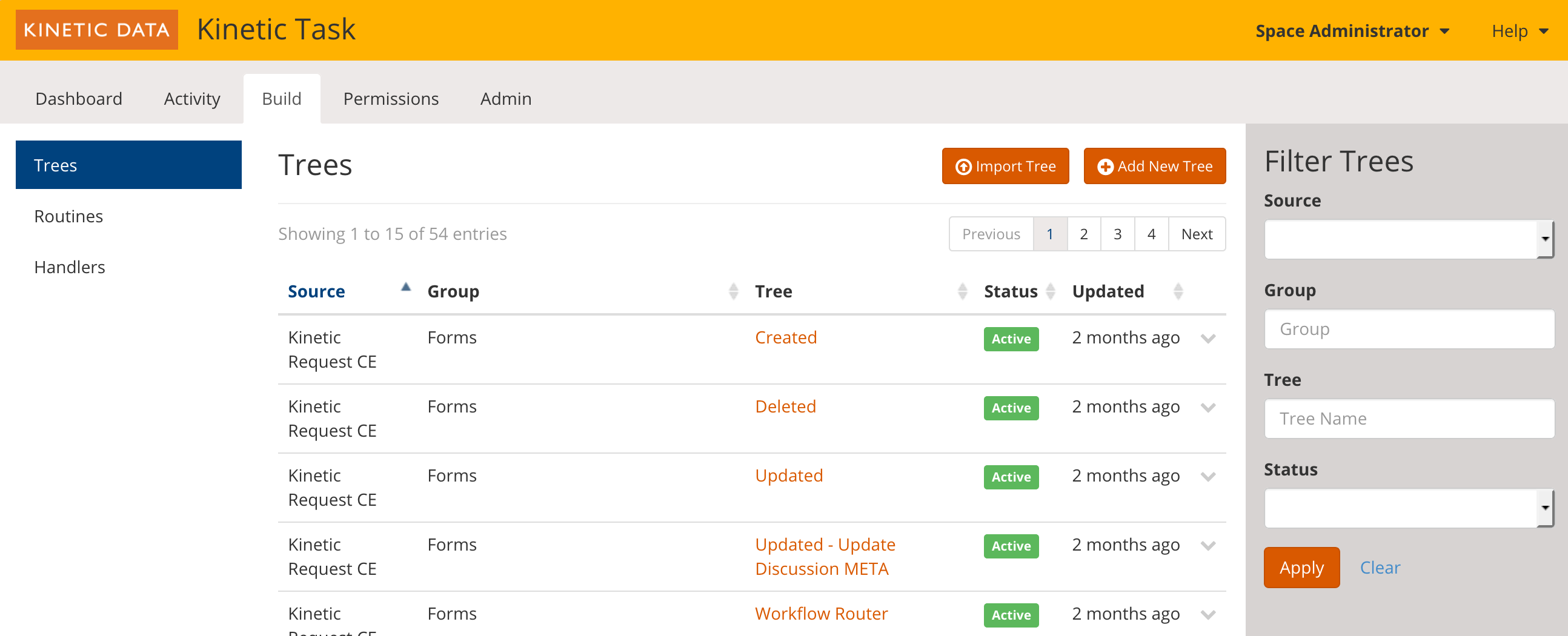Click the Active badge in the Workflow Router row
The width and height of the screenshot is (1568, 636).
(x=1011, y=615)
